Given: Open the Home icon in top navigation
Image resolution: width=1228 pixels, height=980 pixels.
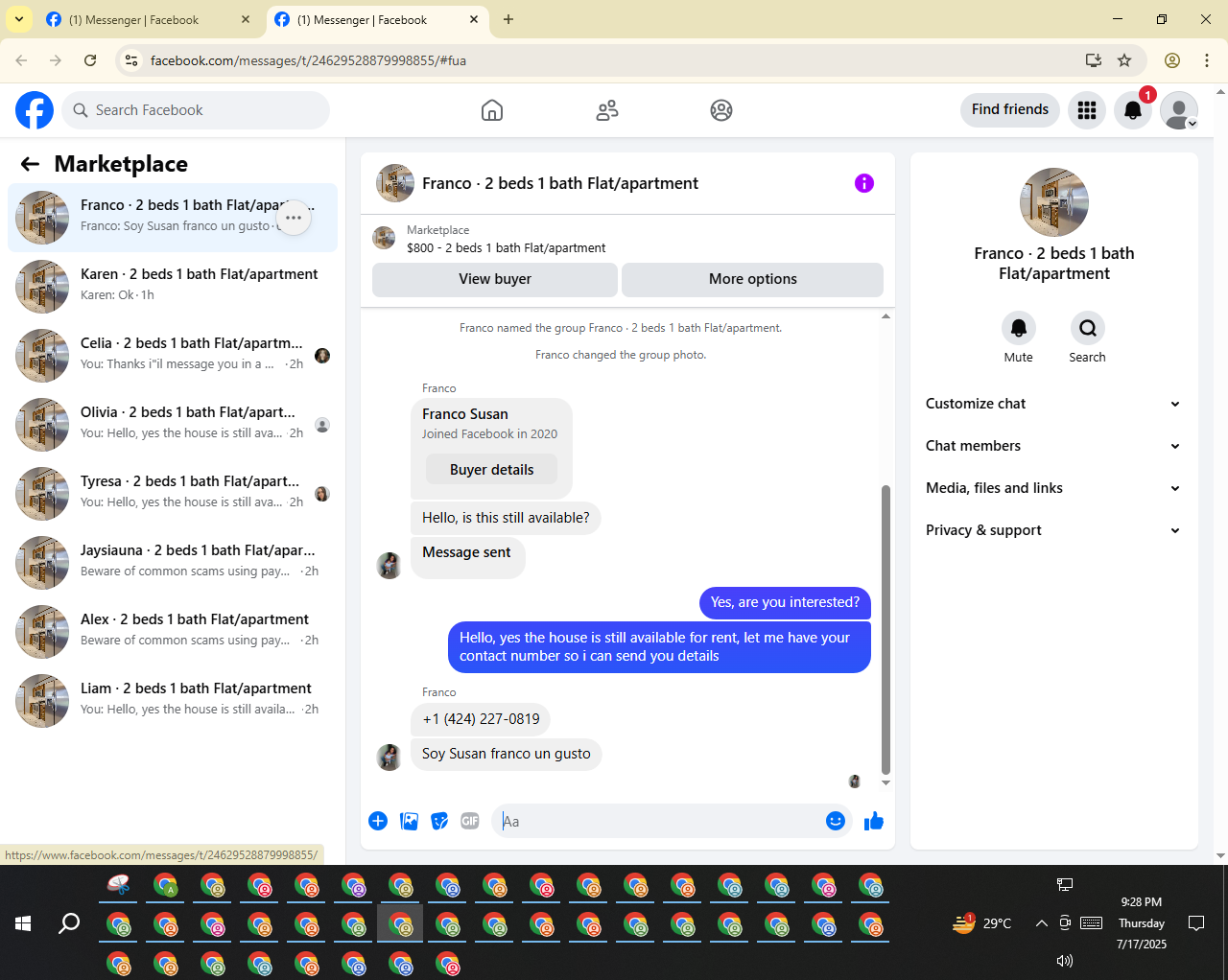Looking at the screenshot, I should [492, 110].
